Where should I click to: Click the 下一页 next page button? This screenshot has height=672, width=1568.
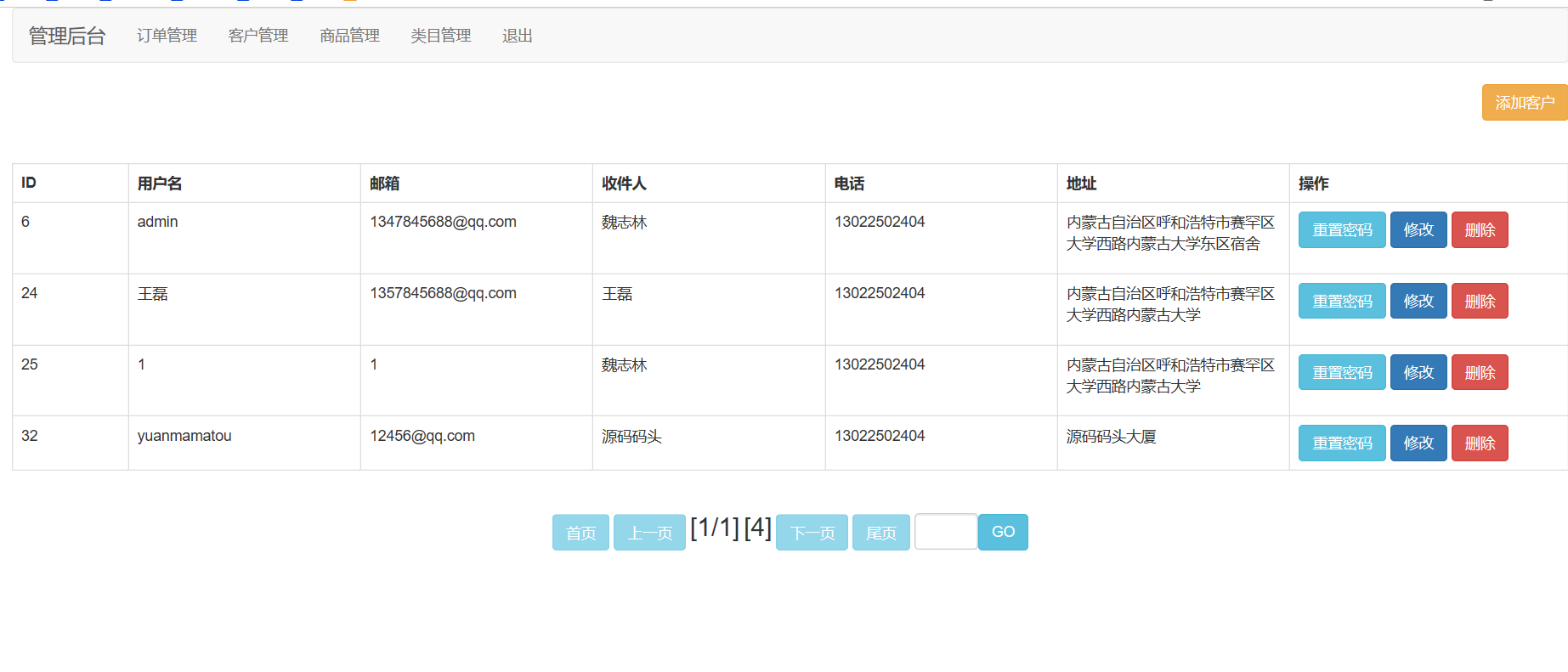[812, 533]
